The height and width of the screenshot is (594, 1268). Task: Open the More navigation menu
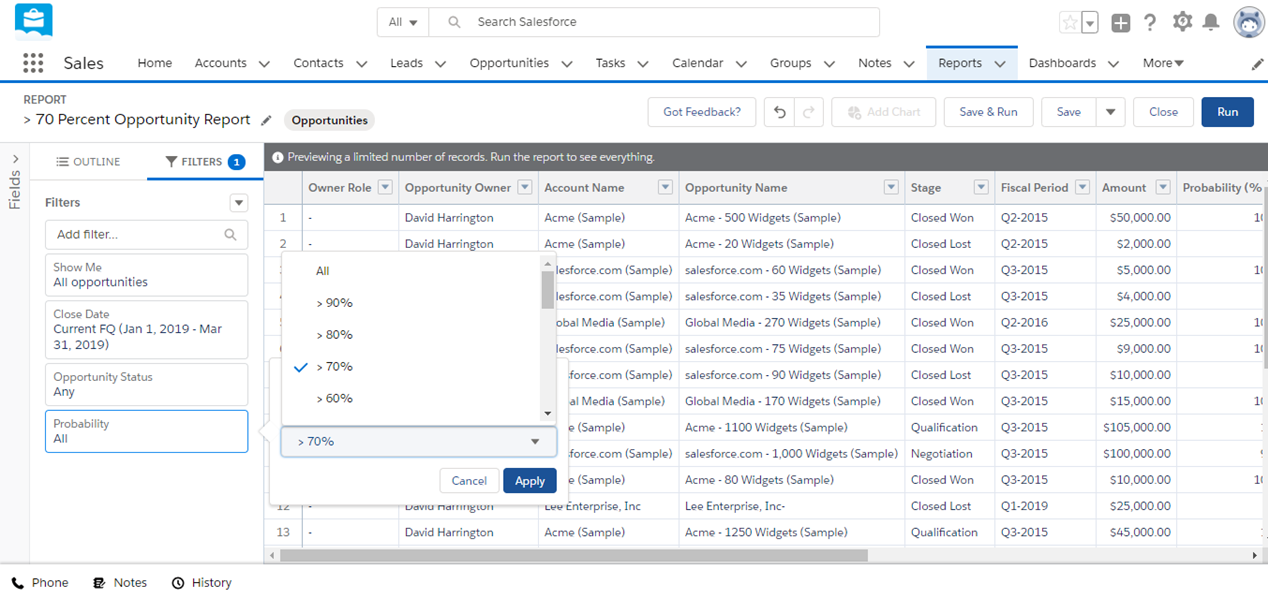(x=1163, y=63)
